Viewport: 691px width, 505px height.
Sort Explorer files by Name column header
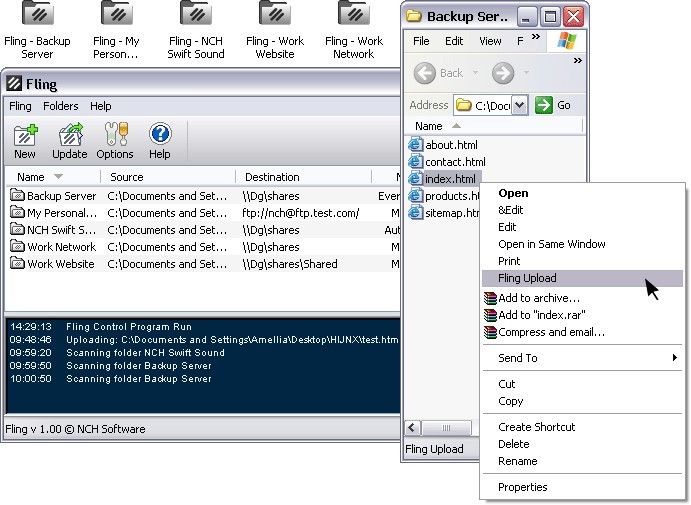[494, 126]
